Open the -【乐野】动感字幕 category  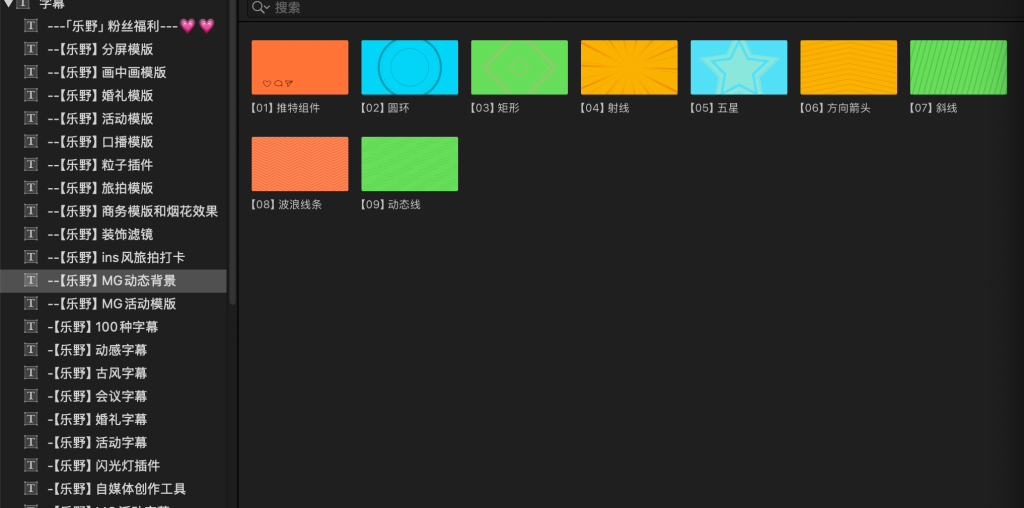pos(114,350)
